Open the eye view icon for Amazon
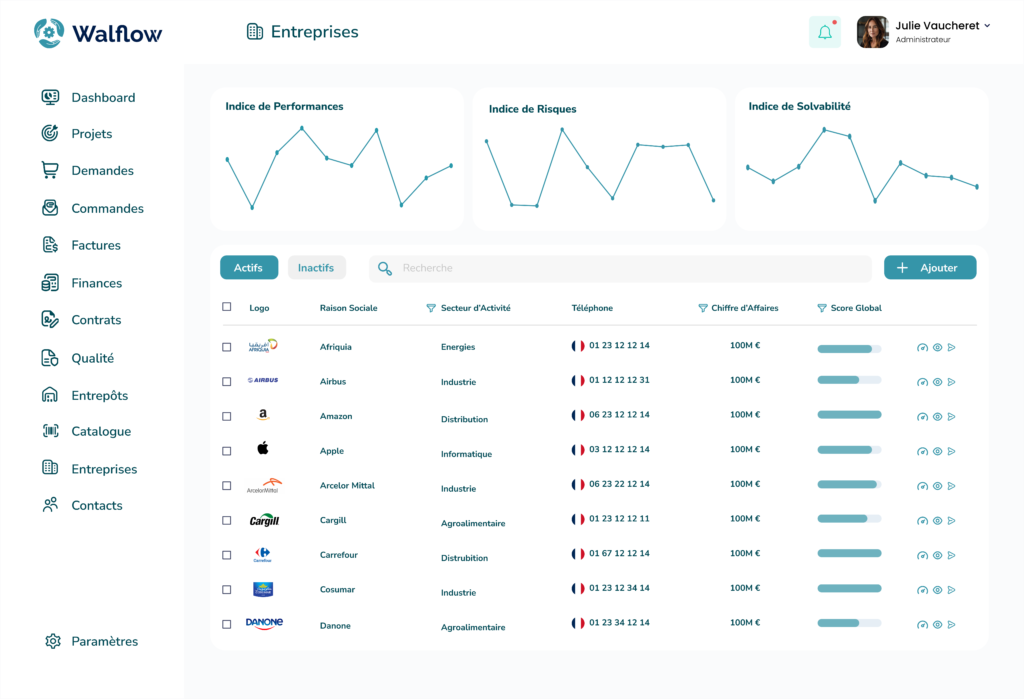 [x=936, y=415]
